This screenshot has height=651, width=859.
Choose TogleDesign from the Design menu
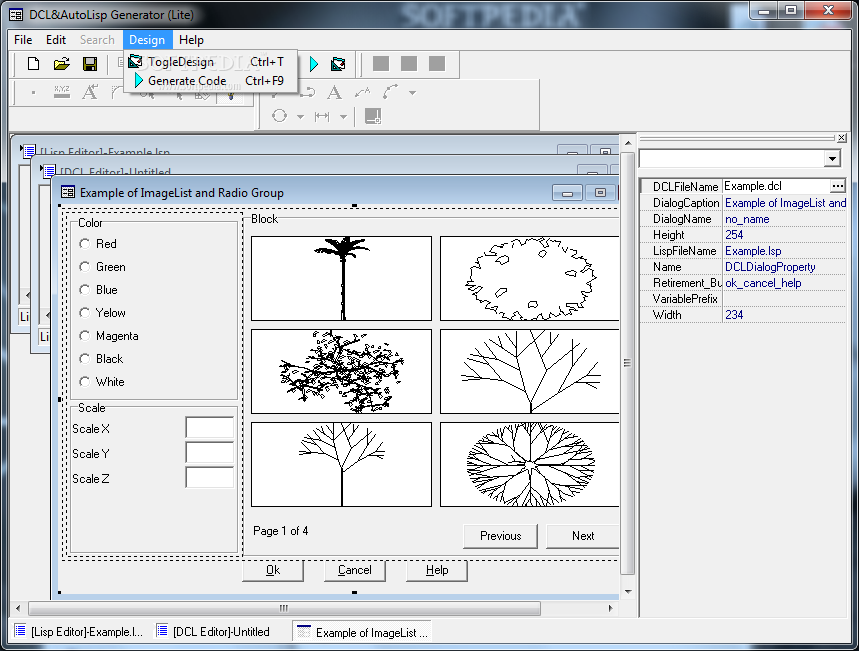click(211, 62)
